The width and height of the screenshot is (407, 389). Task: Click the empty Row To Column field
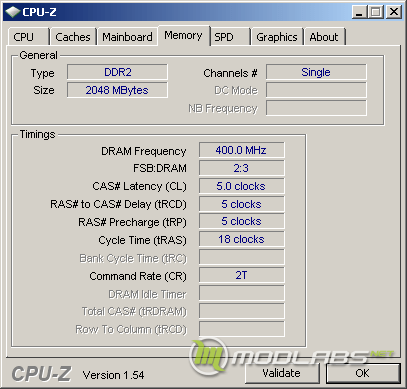(242, 329)
